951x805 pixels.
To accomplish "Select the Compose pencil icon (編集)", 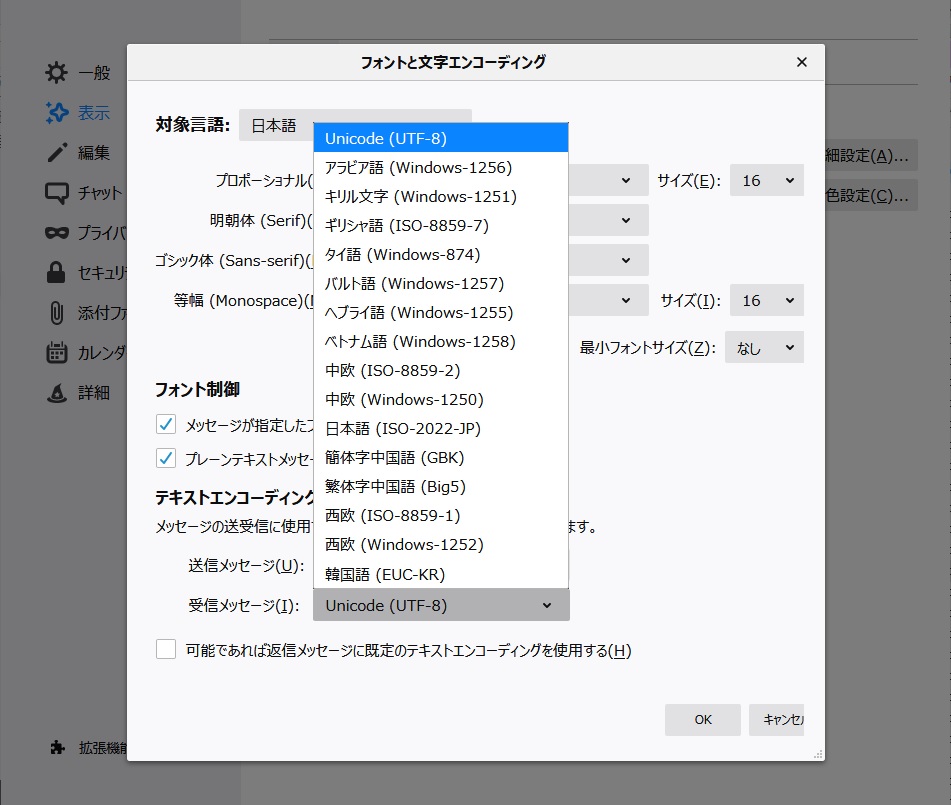I will coord(57,153).
